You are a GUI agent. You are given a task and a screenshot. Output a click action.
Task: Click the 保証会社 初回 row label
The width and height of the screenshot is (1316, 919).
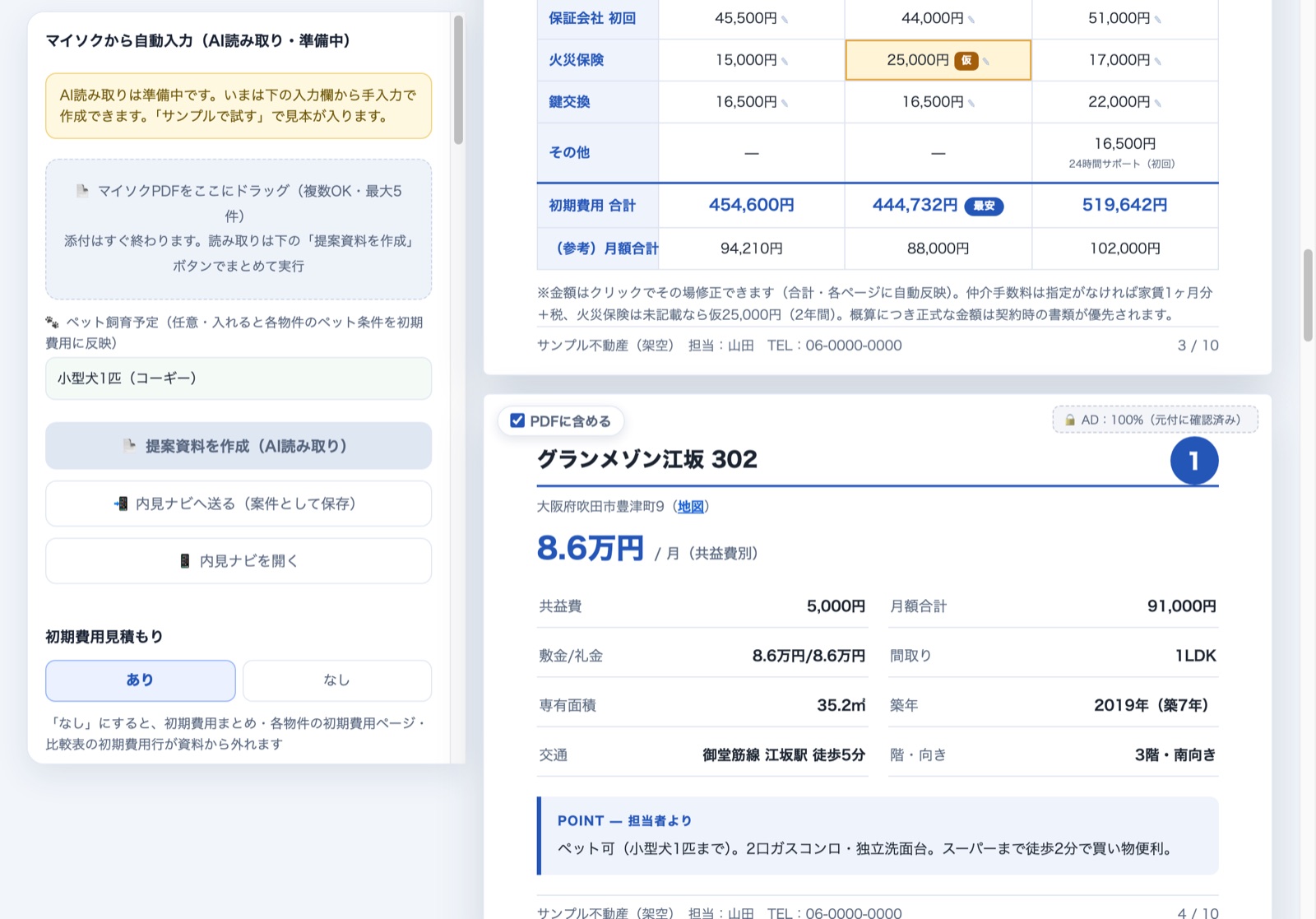pos(592,18)
